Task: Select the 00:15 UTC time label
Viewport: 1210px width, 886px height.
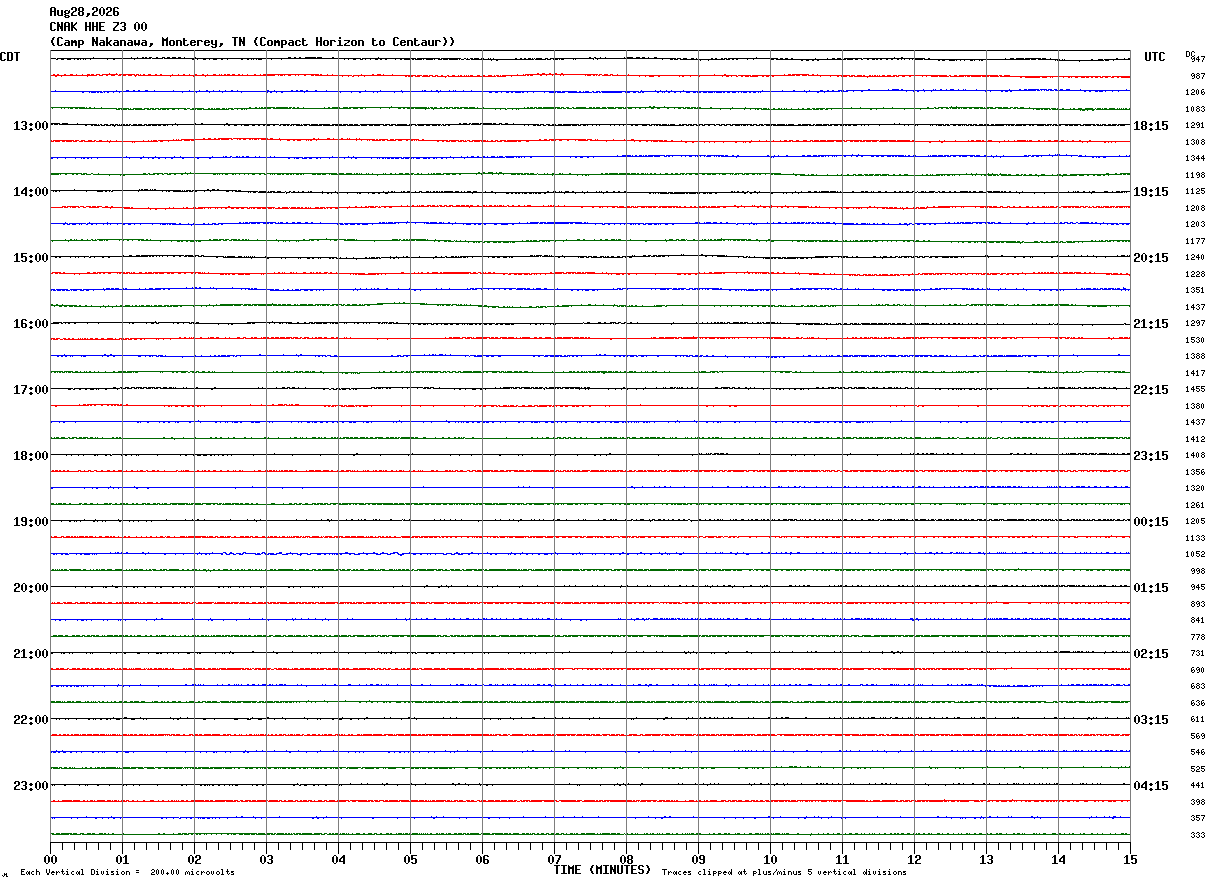Action: 1150,522
